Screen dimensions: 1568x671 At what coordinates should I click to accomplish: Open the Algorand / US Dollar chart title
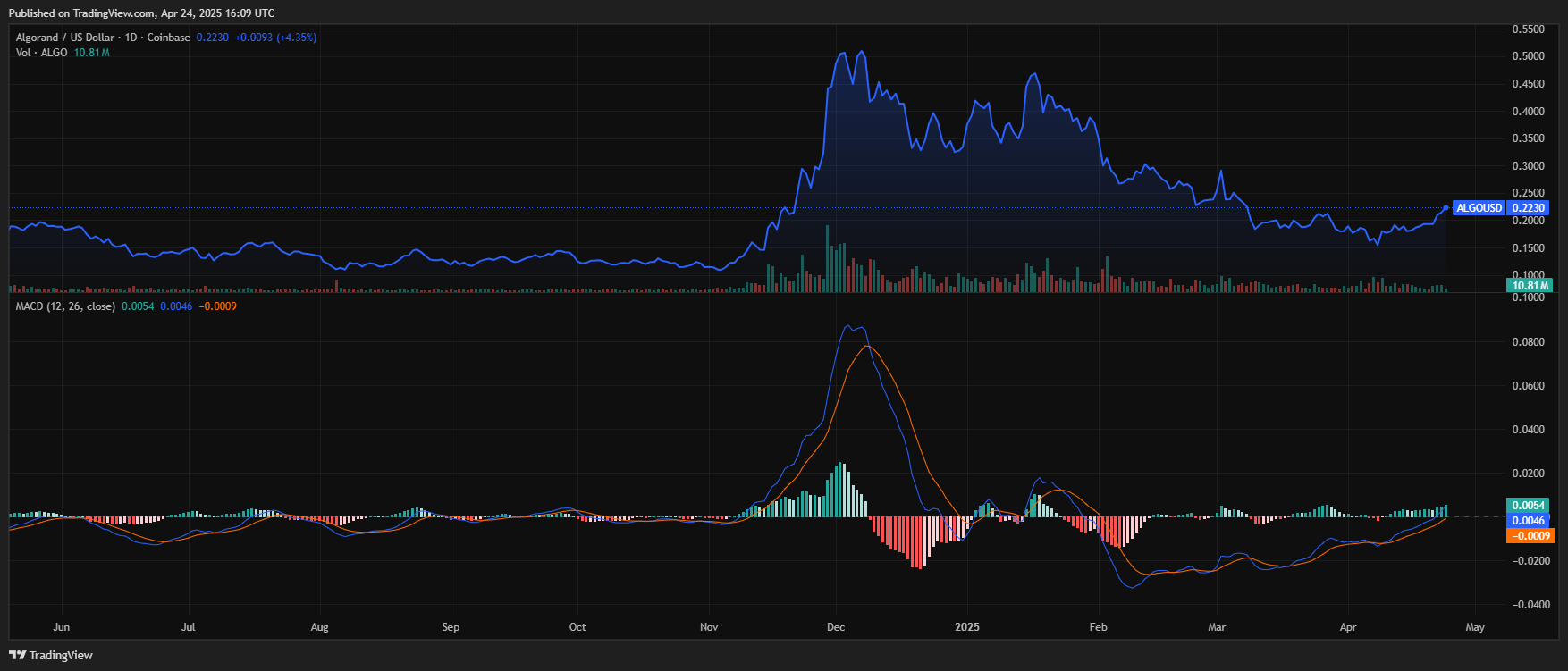click(103, 38)
